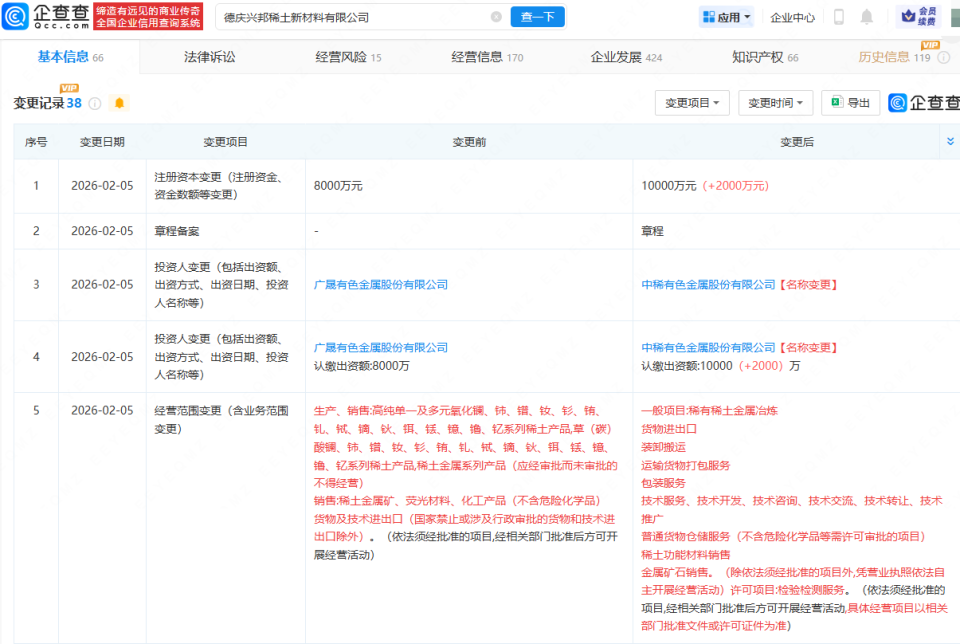The image size is (960, 644).
Task: Open the 变更项目 filter dropdown
Action: click(x=692, y=103)
